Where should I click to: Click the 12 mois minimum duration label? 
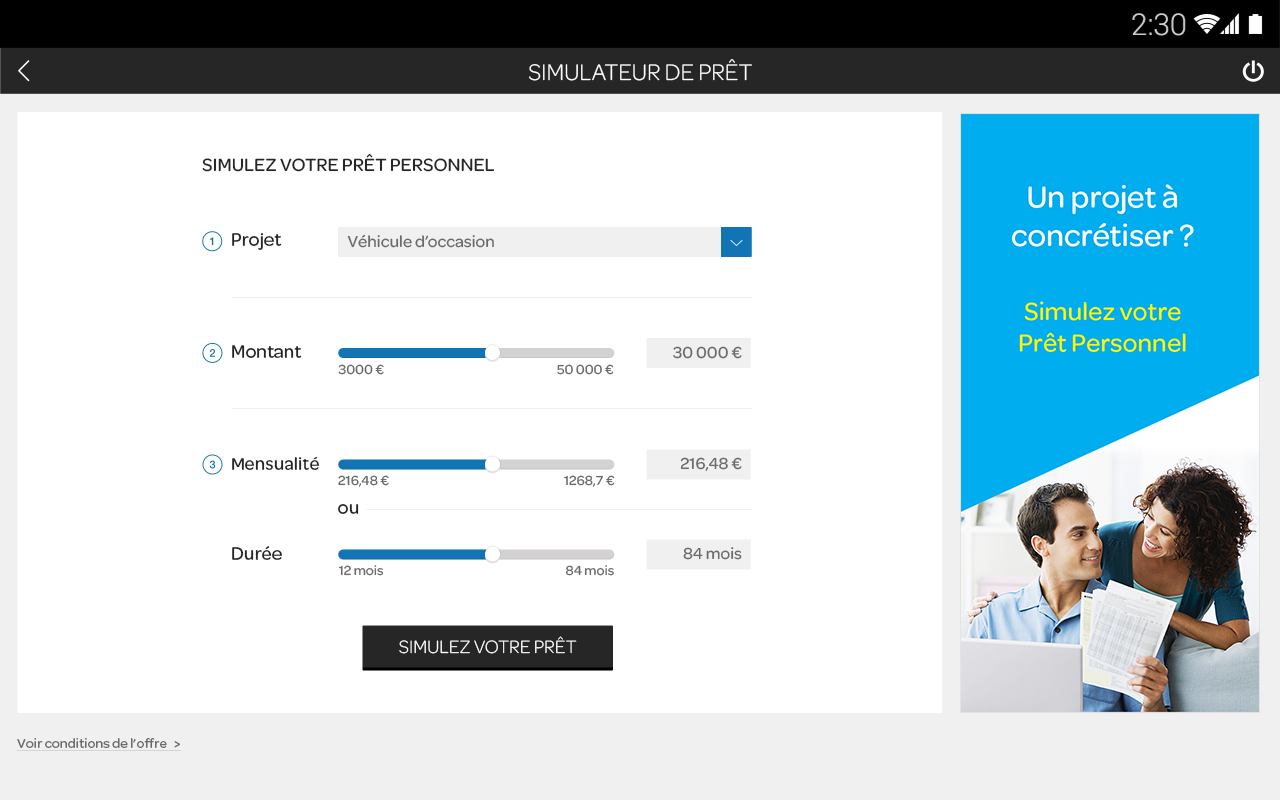361,571
